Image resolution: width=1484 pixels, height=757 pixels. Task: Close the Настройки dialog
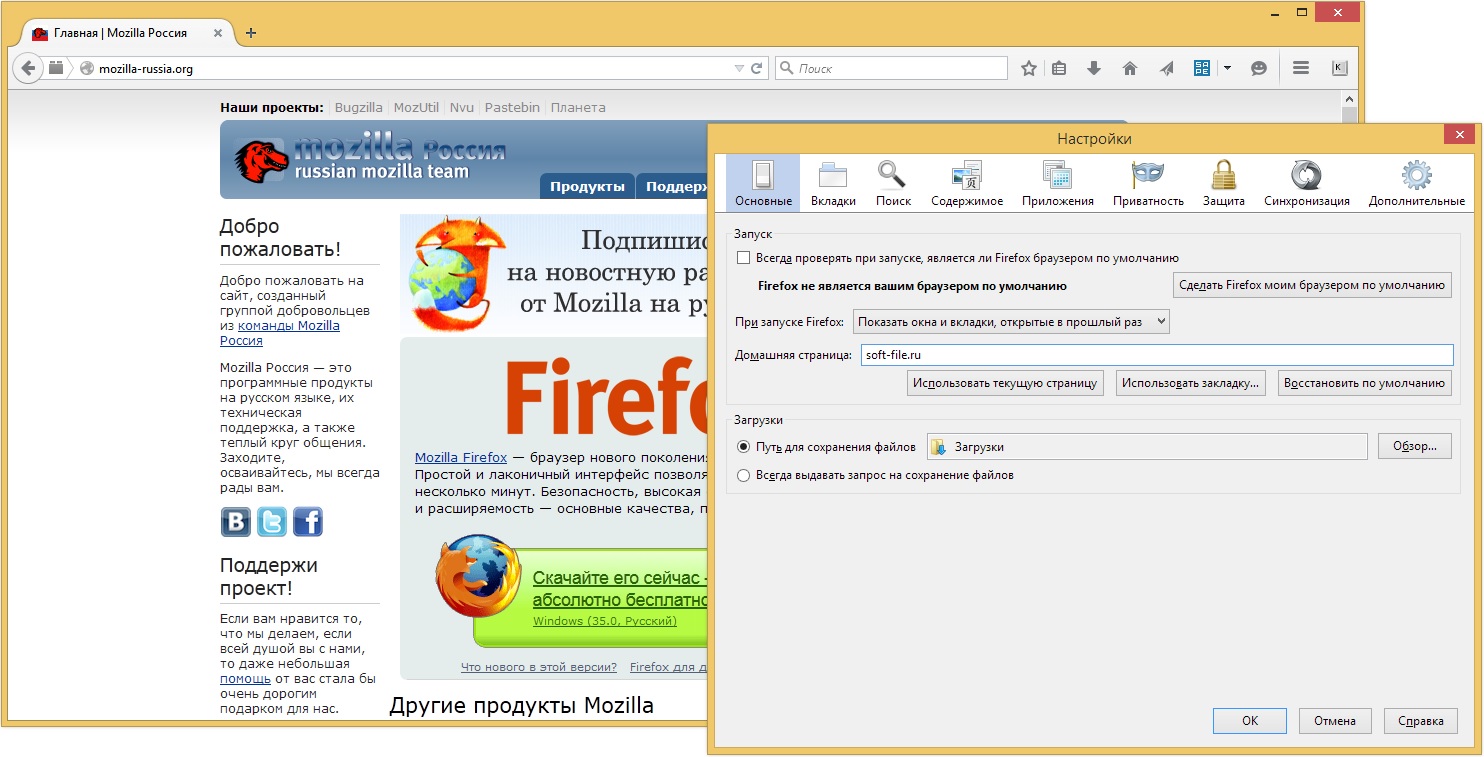point(1459,136)
